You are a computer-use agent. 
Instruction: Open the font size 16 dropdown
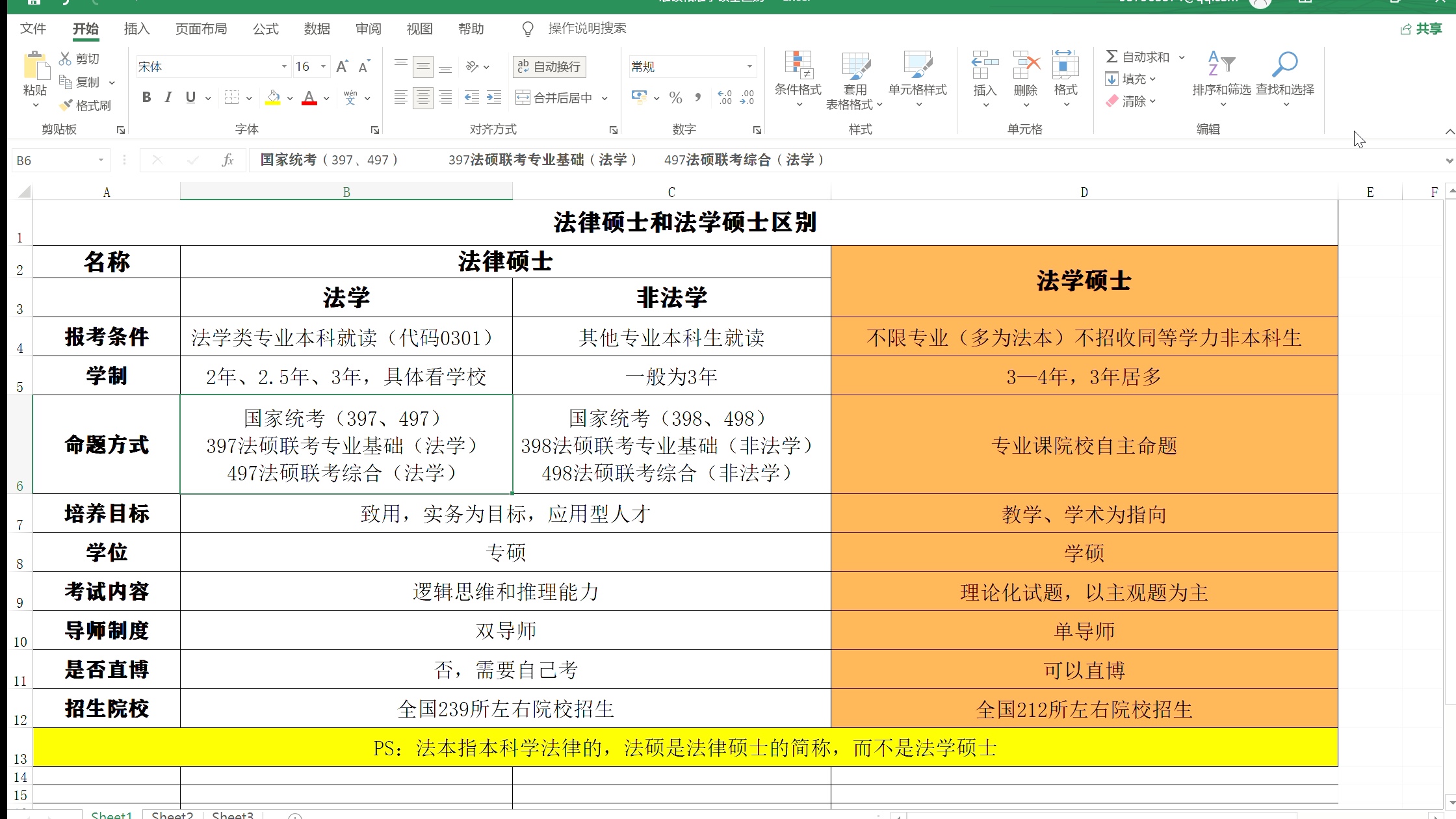323,66
